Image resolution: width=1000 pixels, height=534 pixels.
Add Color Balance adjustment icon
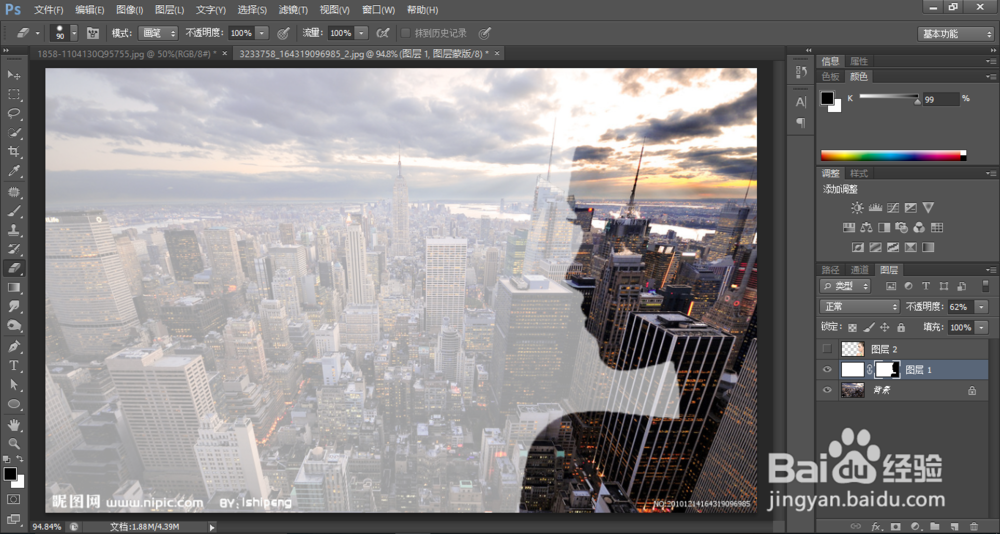pos(866,227)
